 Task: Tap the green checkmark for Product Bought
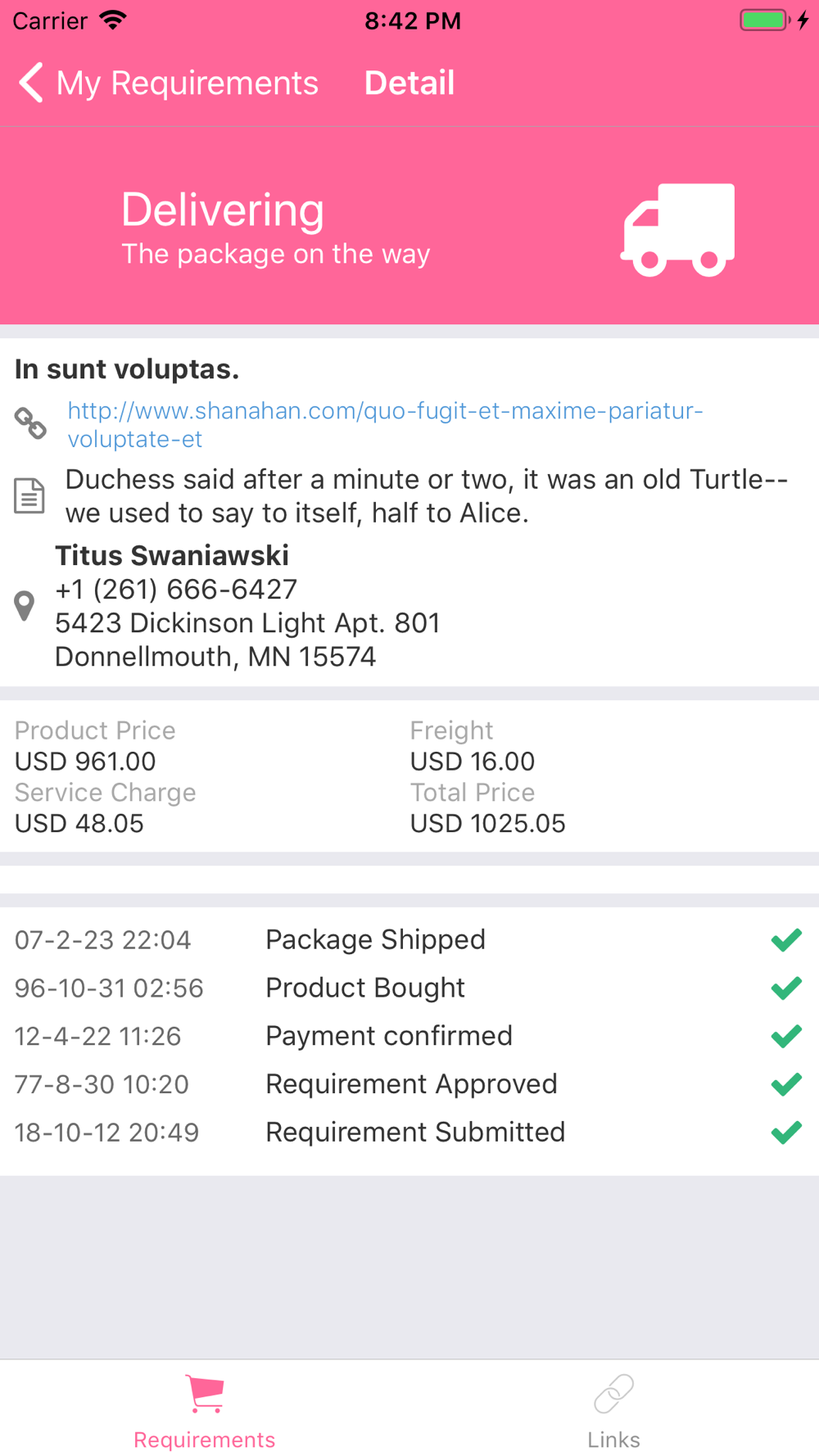click(x=786, y=988)
